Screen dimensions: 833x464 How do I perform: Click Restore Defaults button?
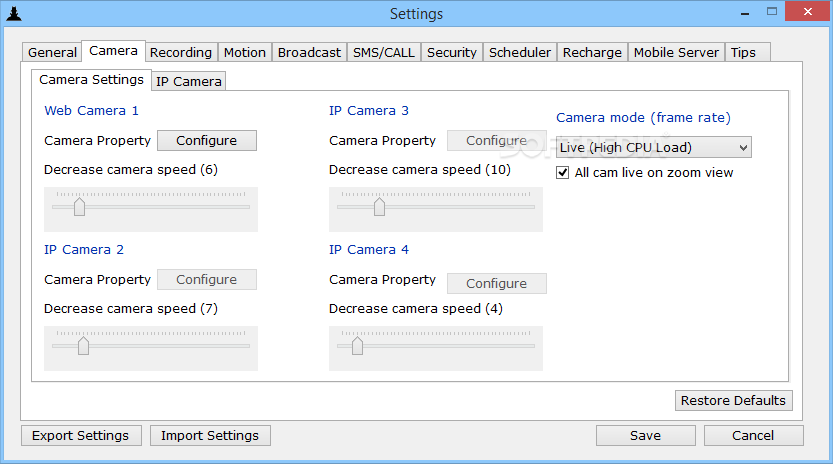point(733,400)
